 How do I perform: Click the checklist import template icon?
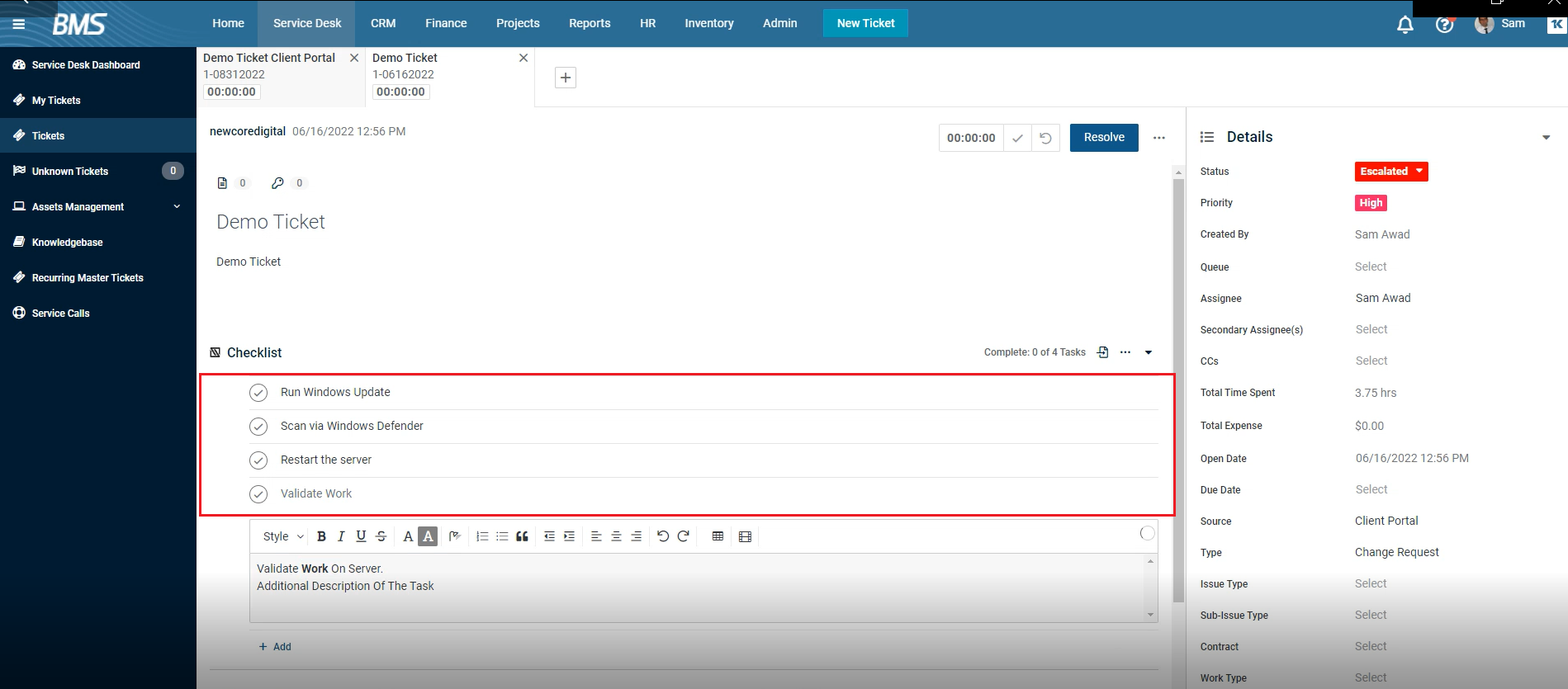click(x=1102, y=352)
